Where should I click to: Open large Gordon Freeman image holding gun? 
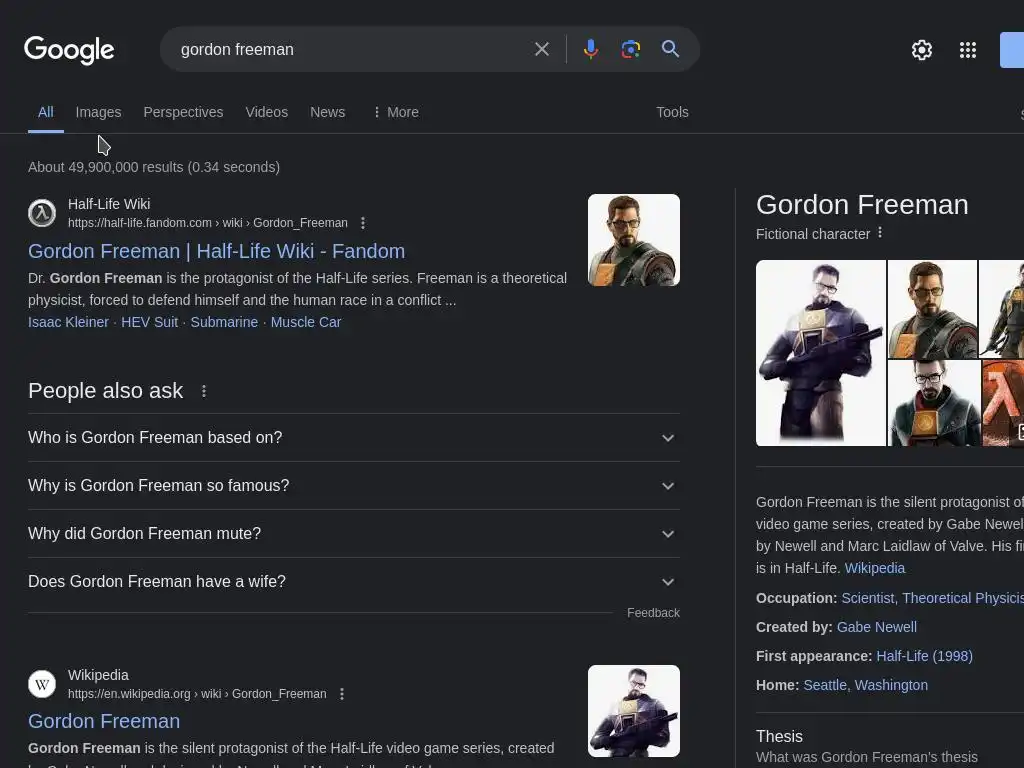pos(821,353)
